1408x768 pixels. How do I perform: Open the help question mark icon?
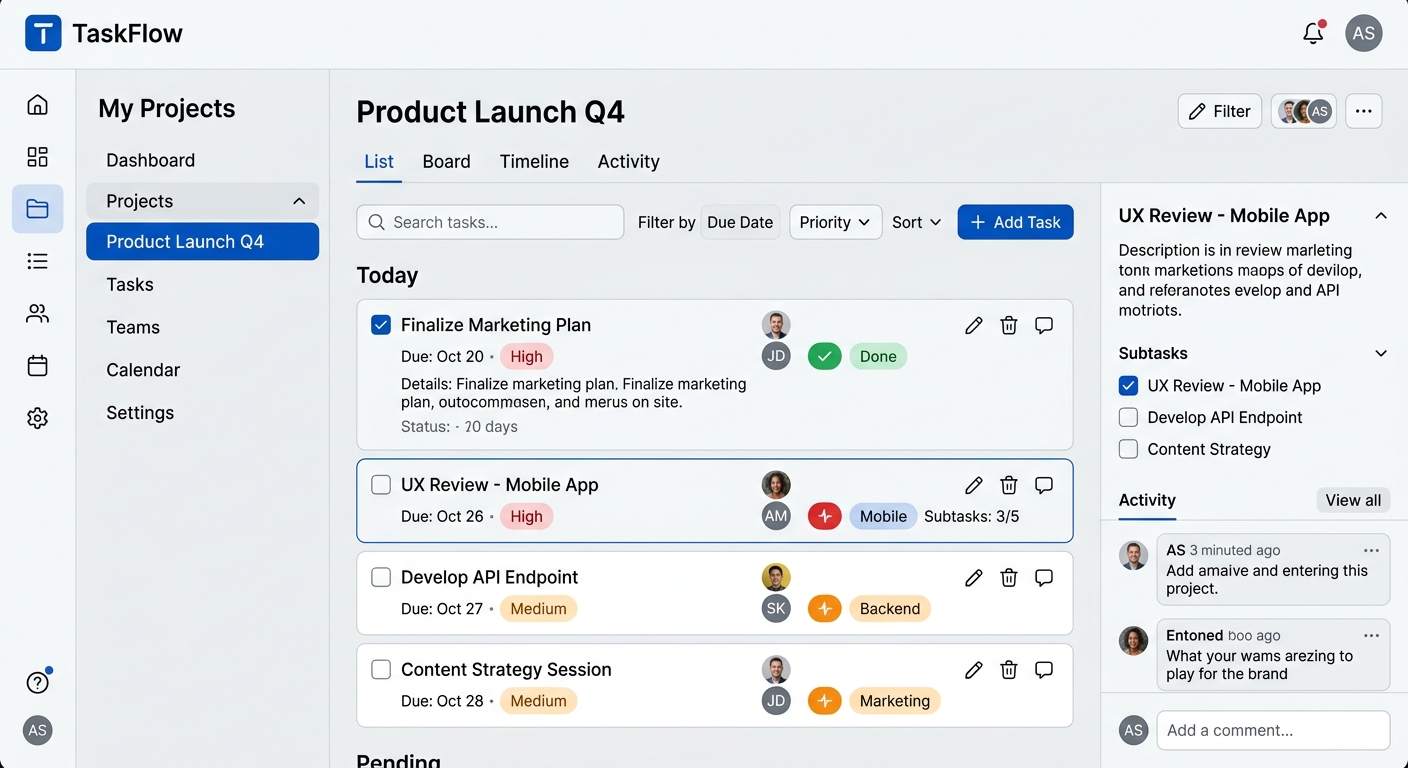[37, 683]
